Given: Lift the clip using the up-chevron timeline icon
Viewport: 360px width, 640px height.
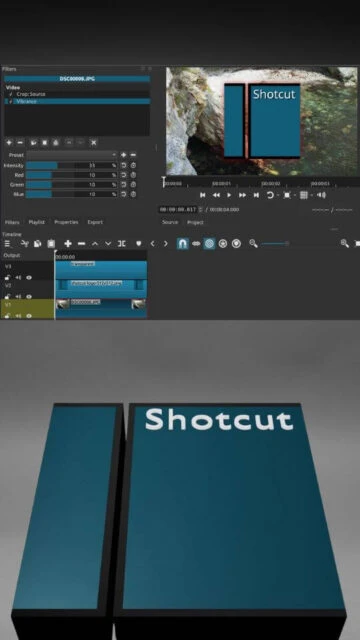Looking at the screenshot, I should [x=95, y=244].
